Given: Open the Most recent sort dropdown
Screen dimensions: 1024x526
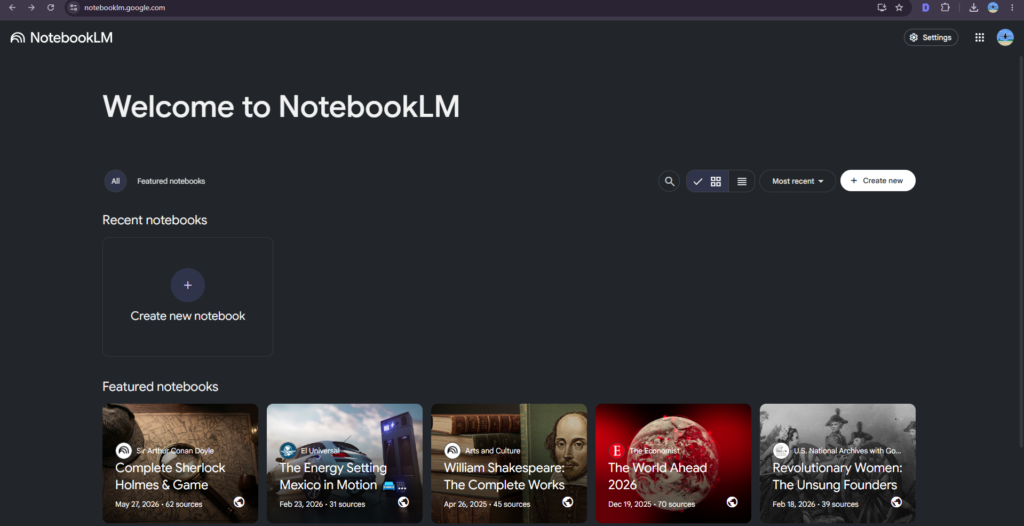Looking at the screenshot, I should (x=797, y=181).
